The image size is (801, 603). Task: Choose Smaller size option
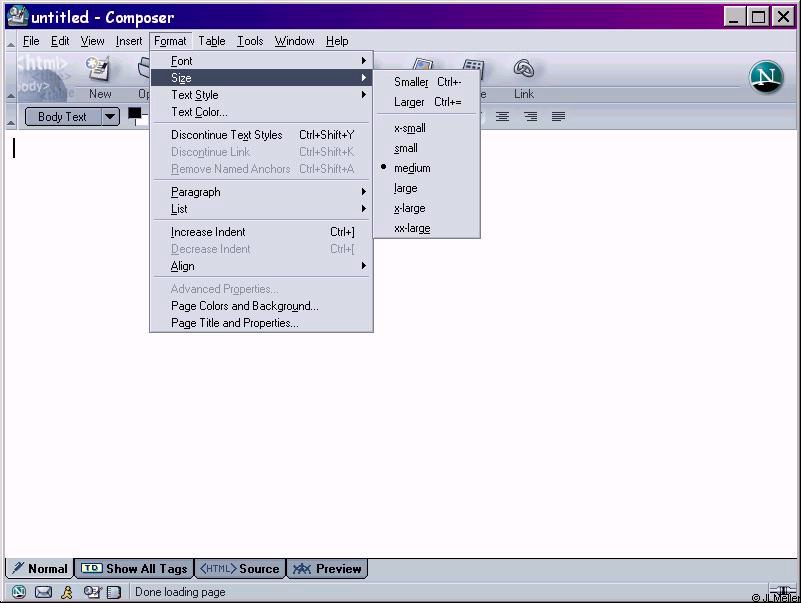427,82
